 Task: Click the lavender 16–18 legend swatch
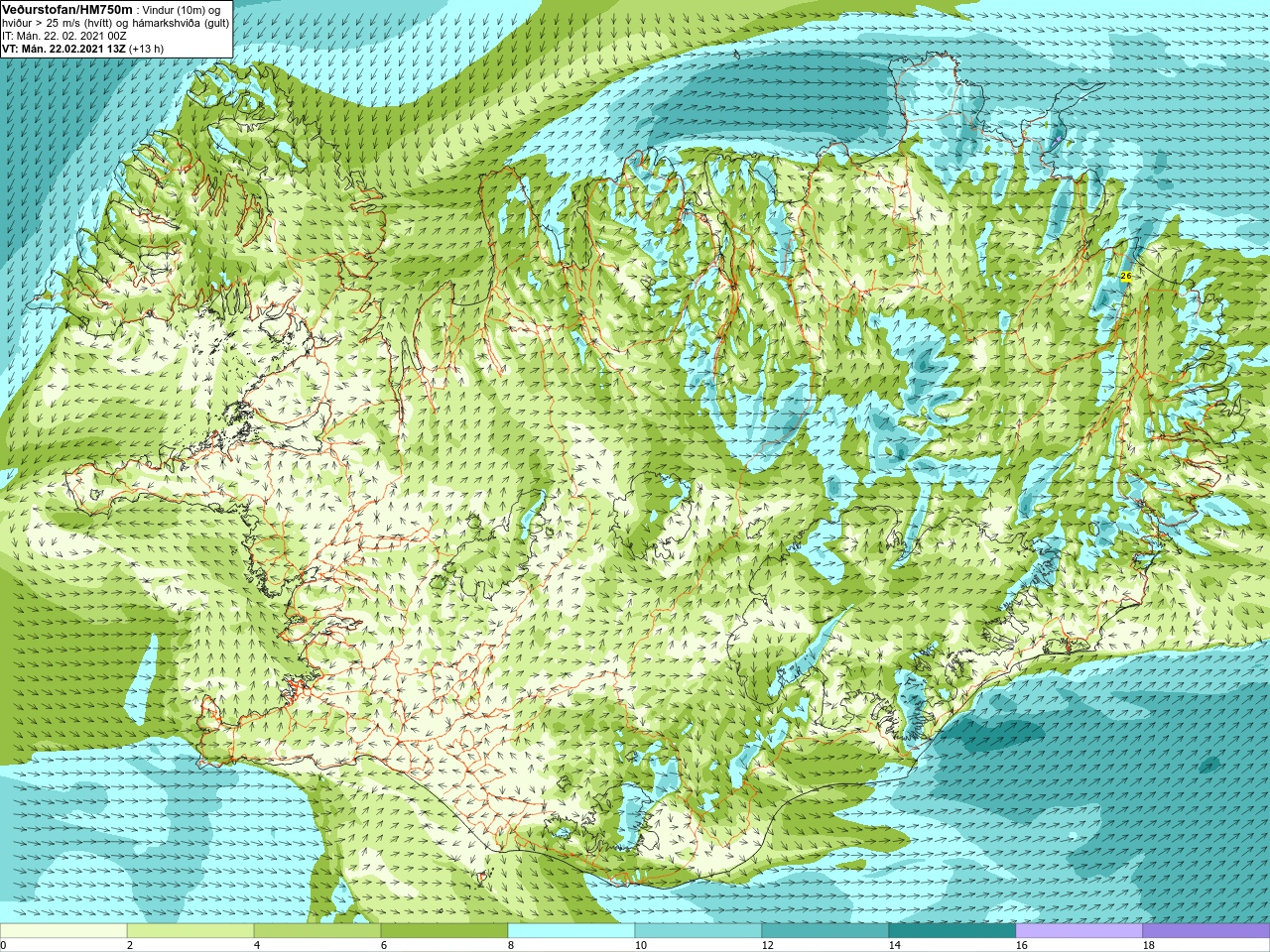click(1079, 931)
